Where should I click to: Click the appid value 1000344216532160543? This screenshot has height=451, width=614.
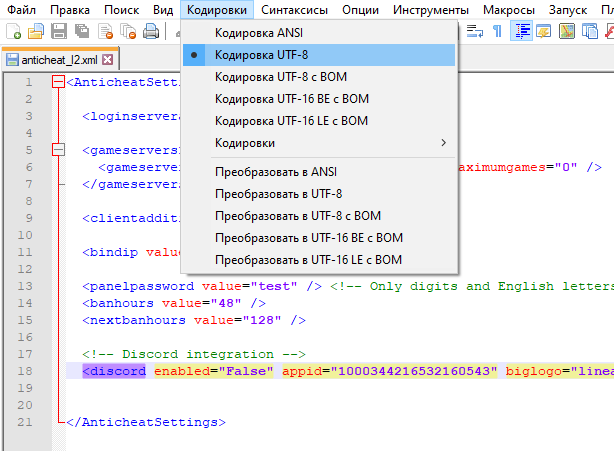click(414, 371)
